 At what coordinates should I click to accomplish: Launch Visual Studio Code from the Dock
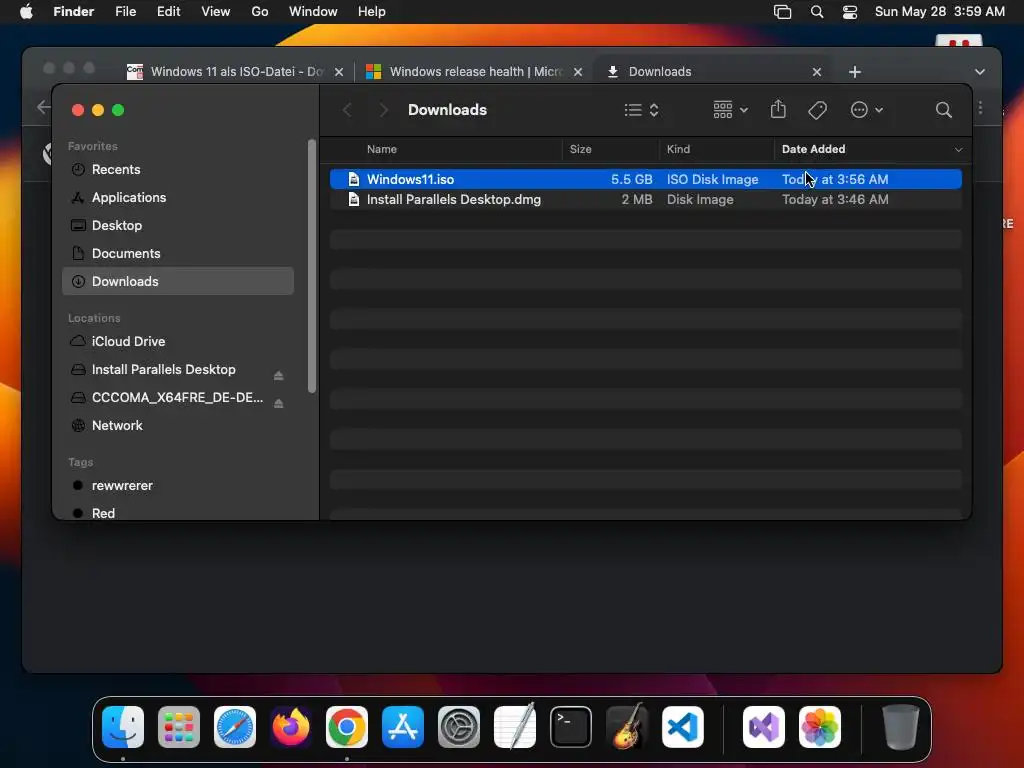point(682,727)
